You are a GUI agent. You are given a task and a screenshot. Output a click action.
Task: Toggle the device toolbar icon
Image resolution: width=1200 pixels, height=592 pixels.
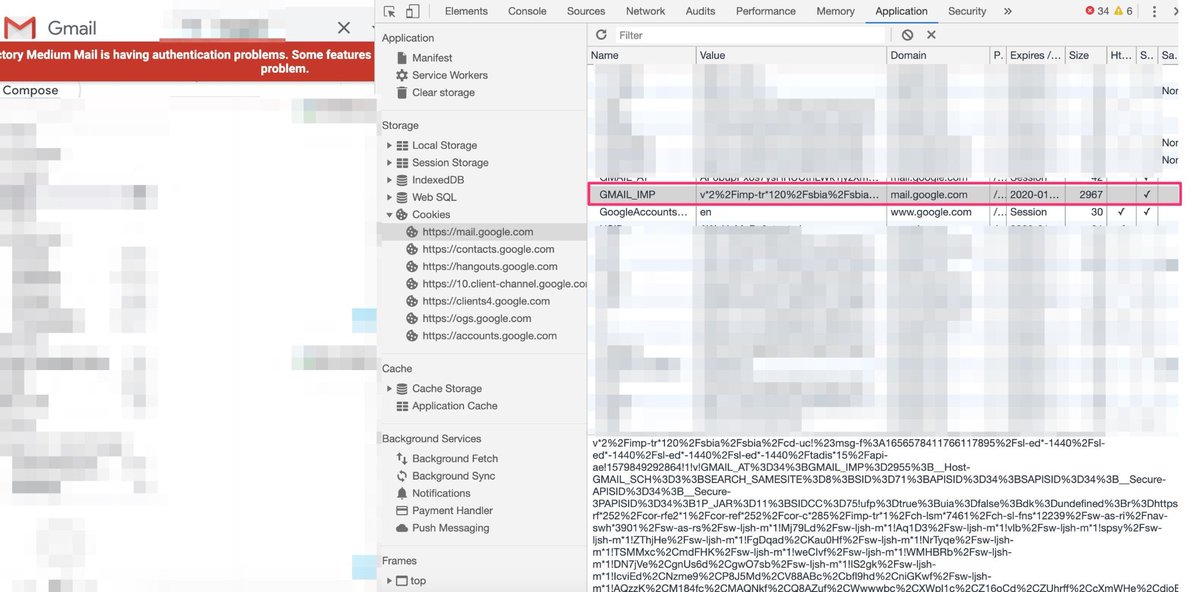click(x=413, y=11)
